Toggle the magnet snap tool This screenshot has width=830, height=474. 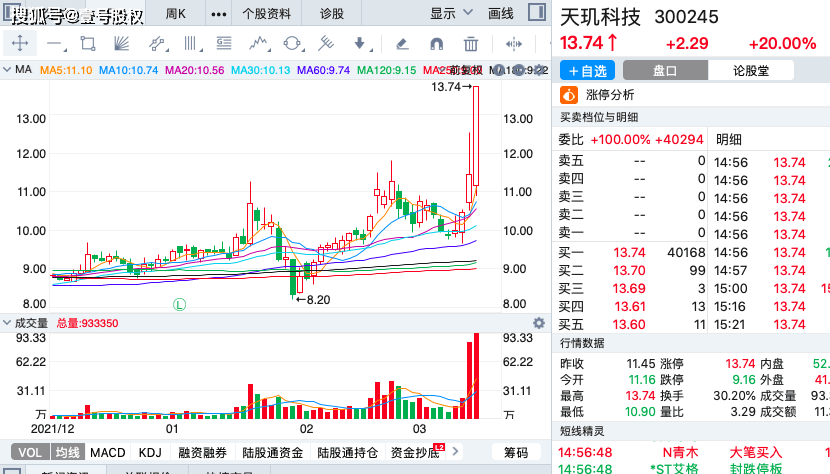pyautogui.click(x=436, y=44)
